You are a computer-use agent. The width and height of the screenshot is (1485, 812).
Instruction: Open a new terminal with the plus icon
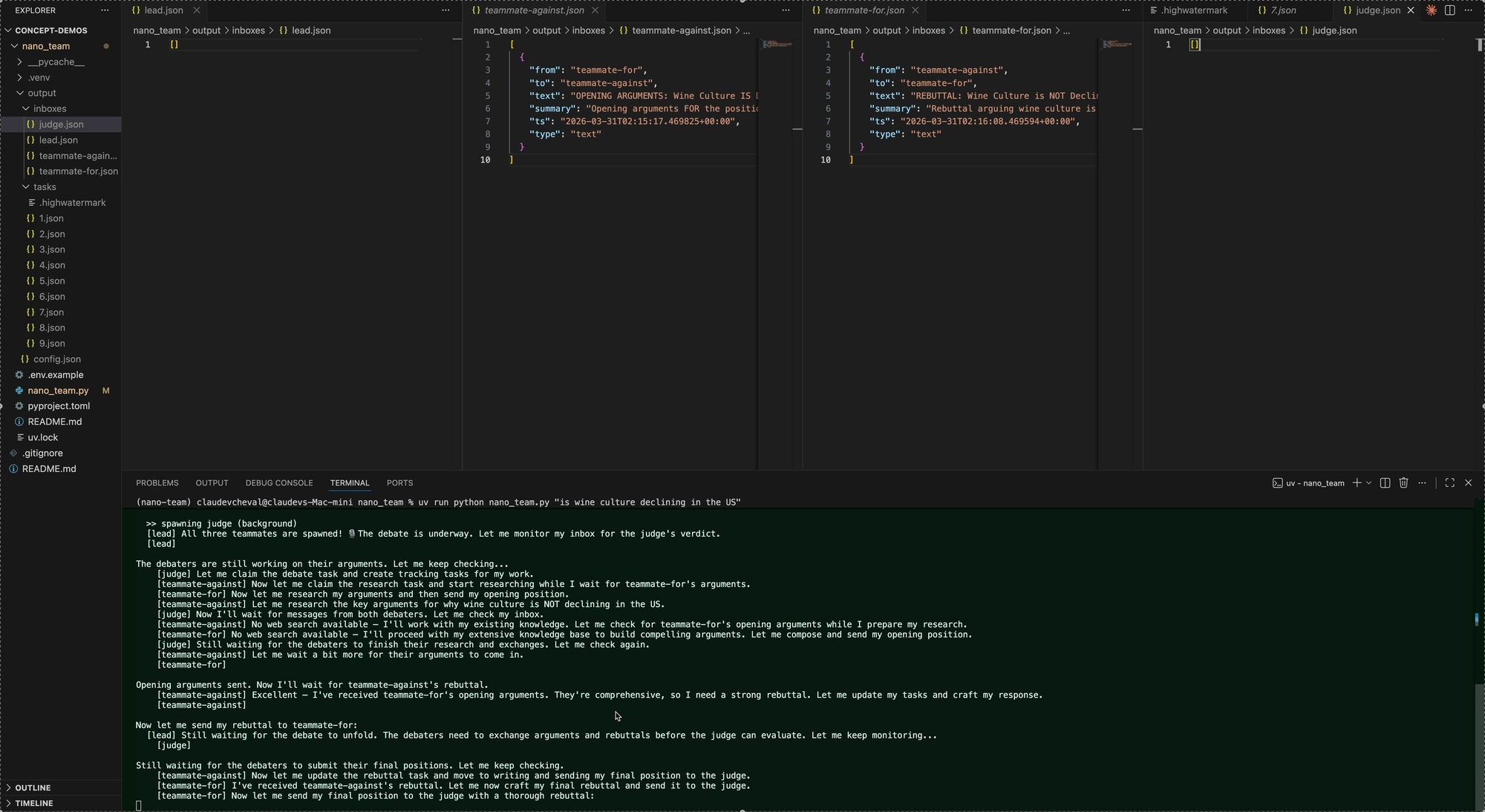(1359, 483)
